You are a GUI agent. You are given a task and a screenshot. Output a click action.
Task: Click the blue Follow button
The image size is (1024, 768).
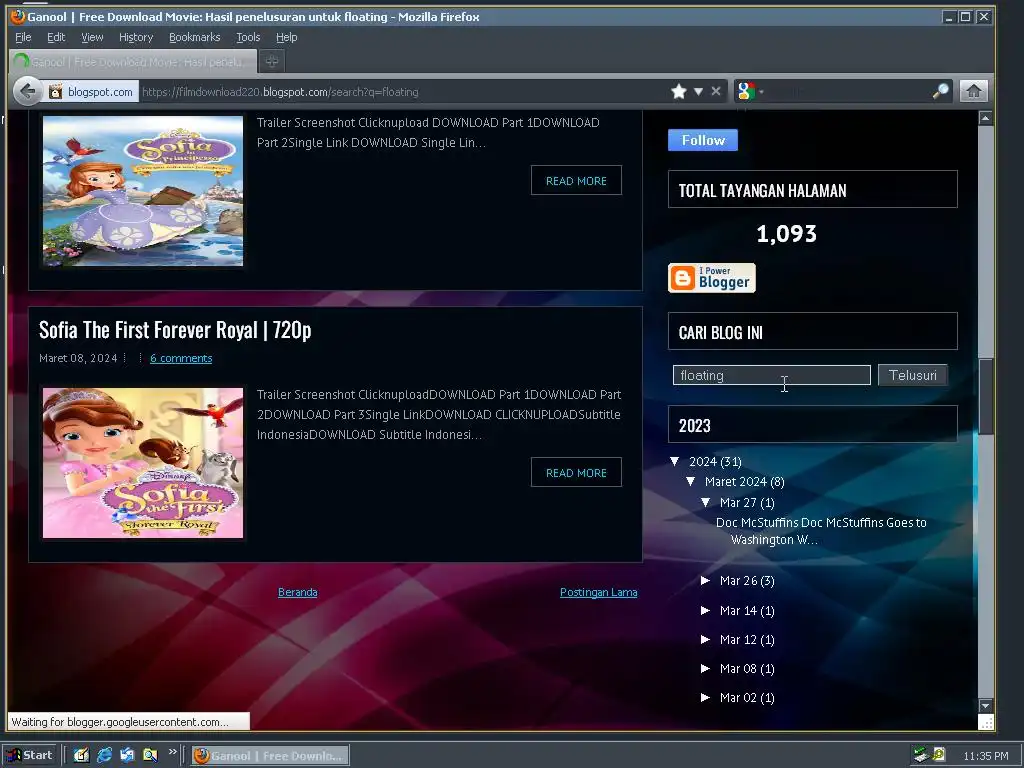tap(703, 140)
